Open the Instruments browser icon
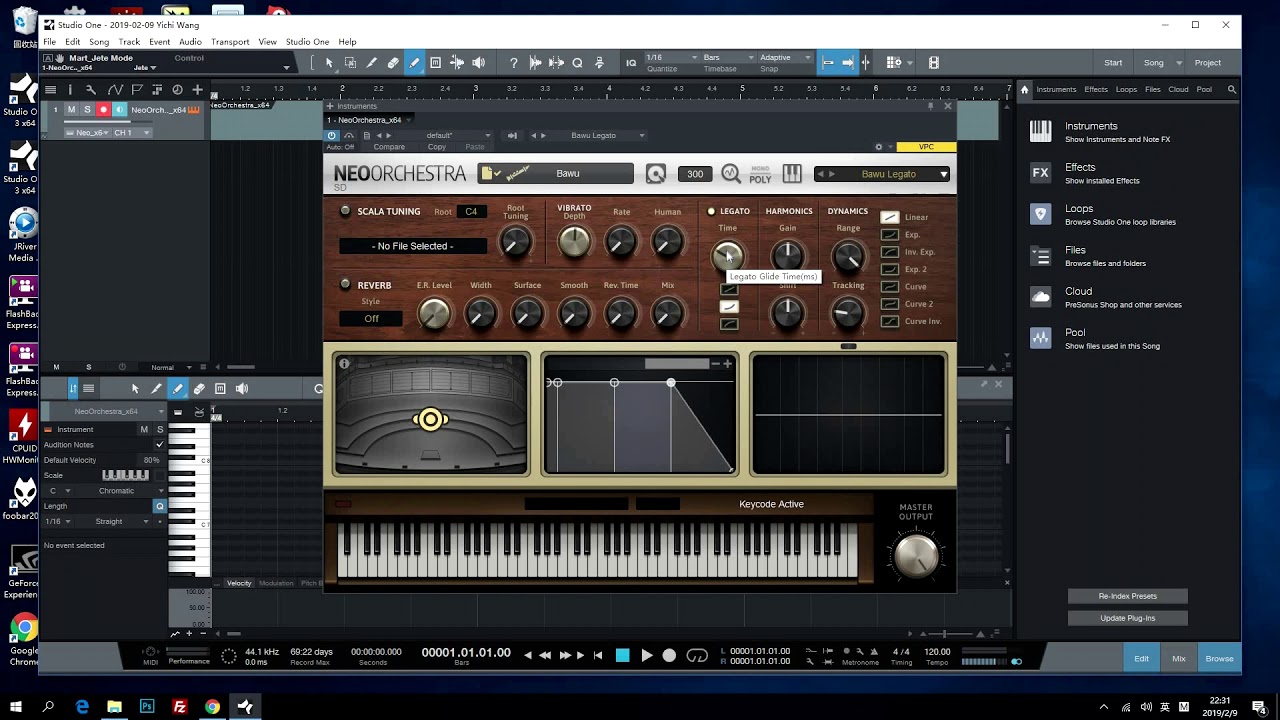The height and width of the screenshot is (720, 1280). coord(1040,131)
